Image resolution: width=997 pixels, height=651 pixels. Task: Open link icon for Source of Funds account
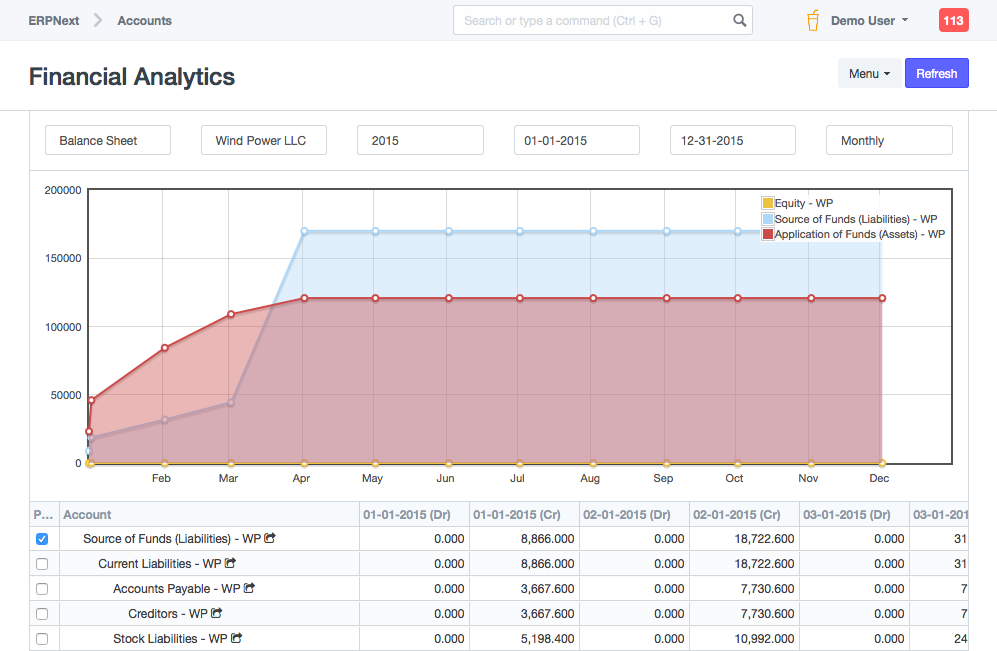[270, 538]
